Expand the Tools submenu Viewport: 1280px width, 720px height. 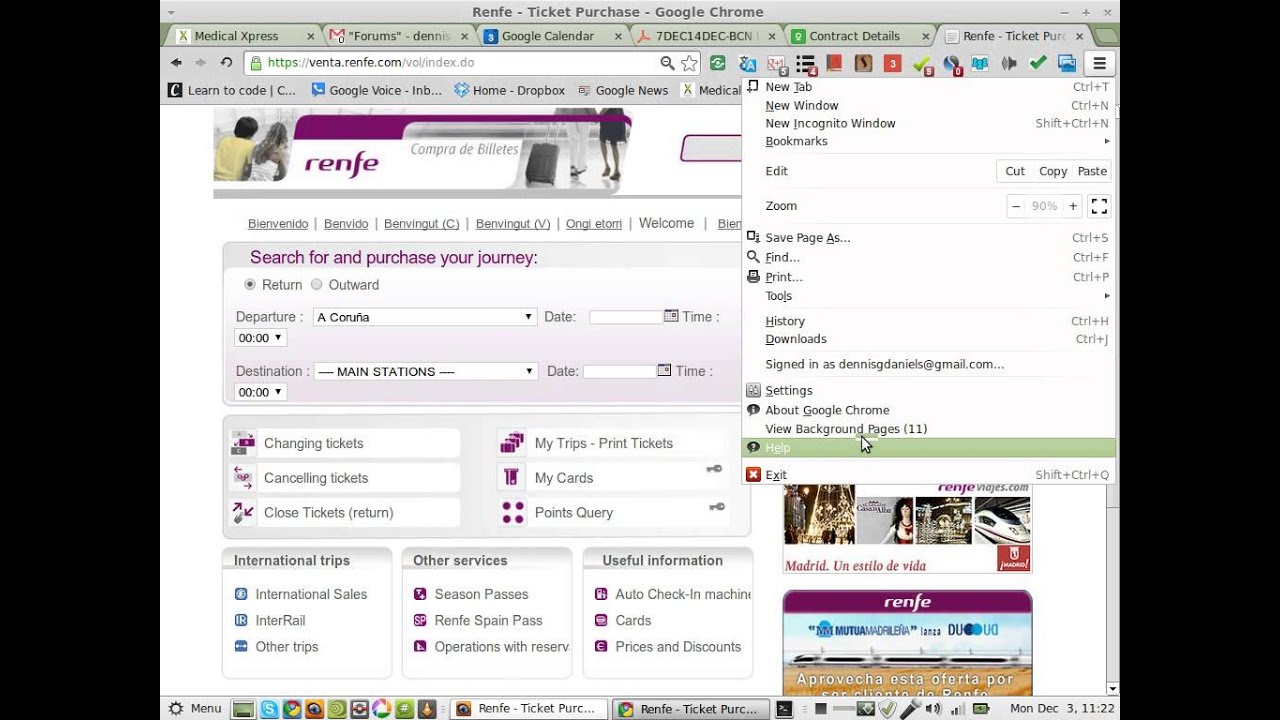[928, 296]
